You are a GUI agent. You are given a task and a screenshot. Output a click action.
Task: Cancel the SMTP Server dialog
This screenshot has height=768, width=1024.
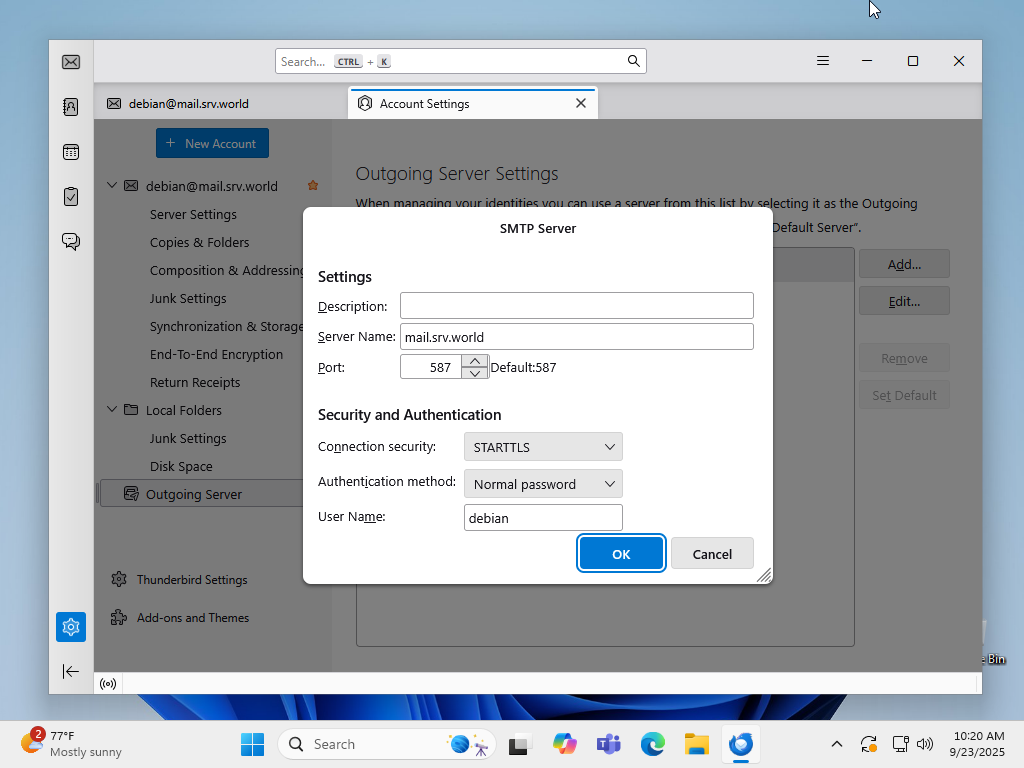coord(712,553)
